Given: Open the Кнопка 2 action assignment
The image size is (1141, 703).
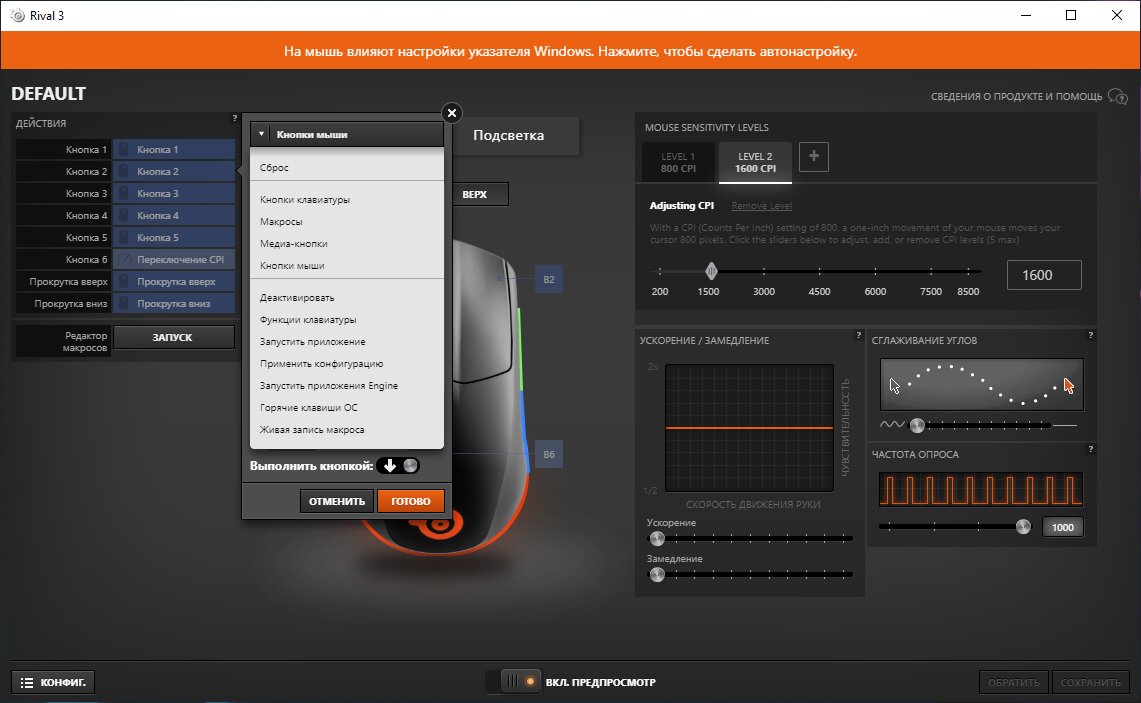Looking at the screenshot, I should 174,171.
